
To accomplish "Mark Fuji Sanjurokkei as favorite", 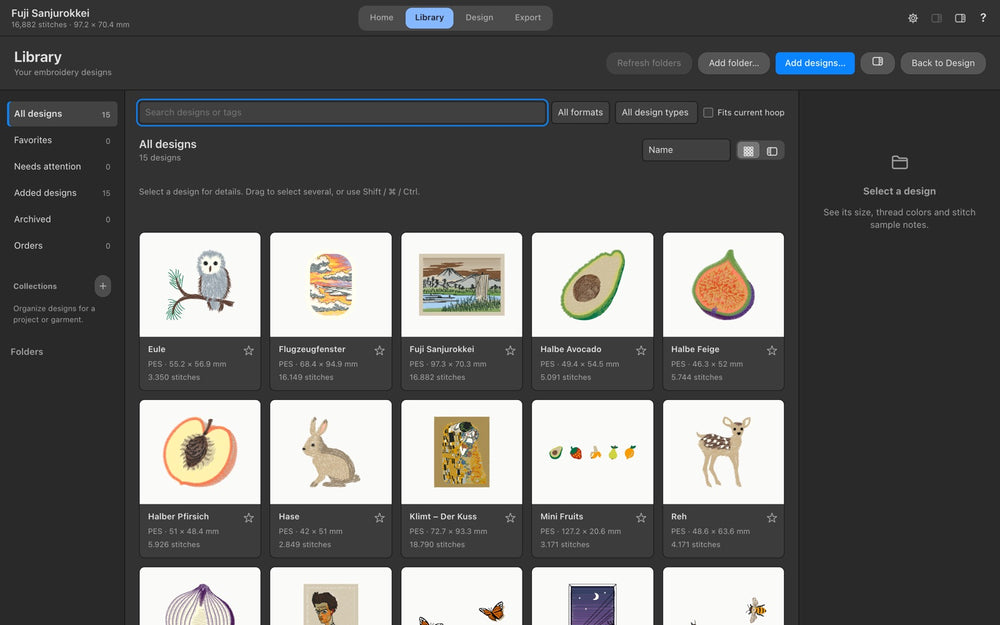I will [x=510, y=350].
